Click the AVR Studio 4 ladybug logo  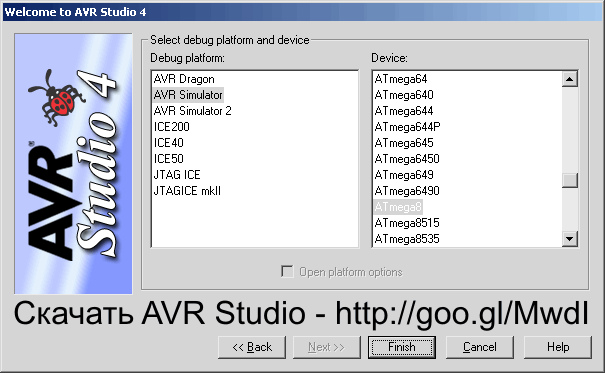coord(73,164)
